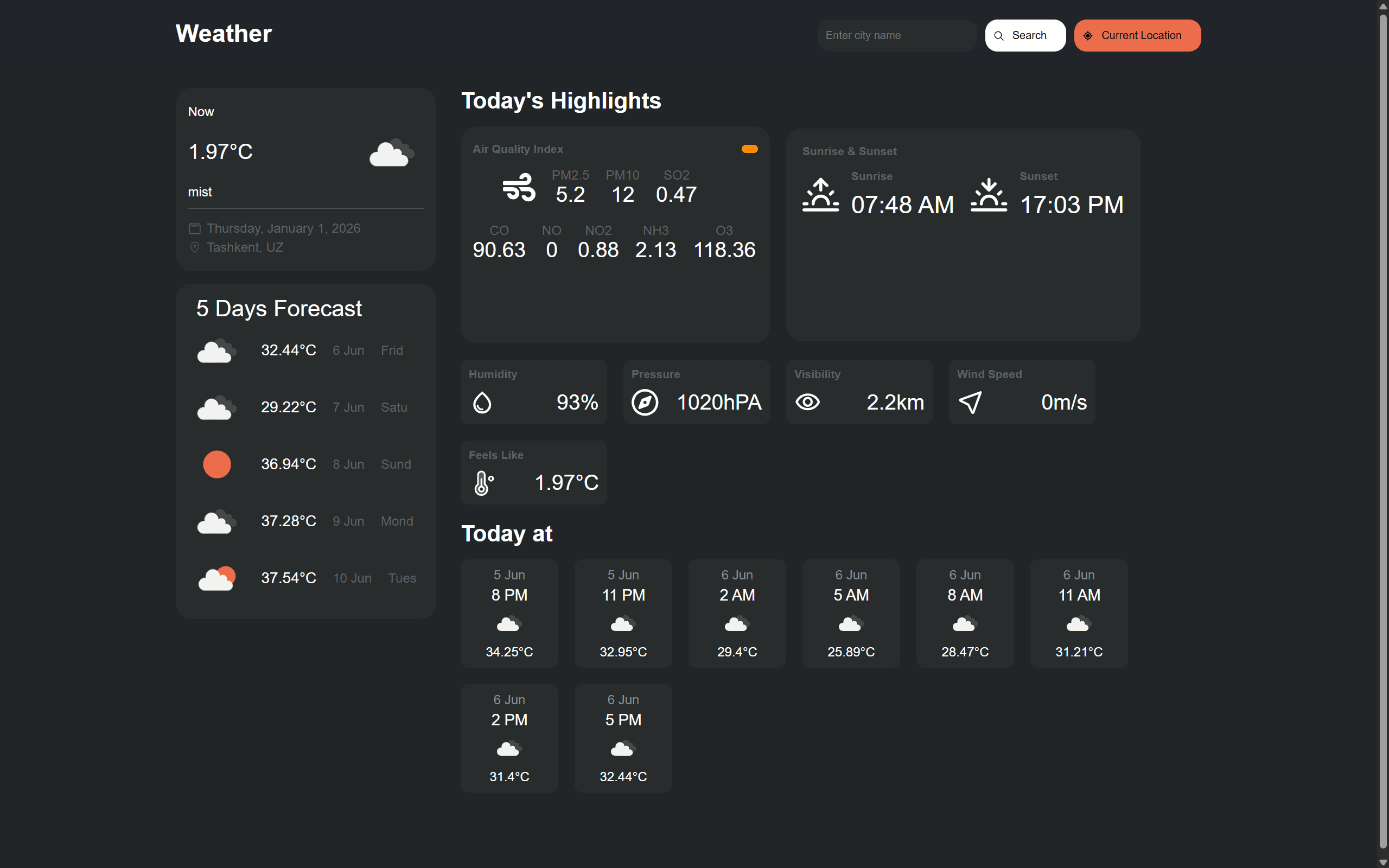Click the sunset icon

989,195
